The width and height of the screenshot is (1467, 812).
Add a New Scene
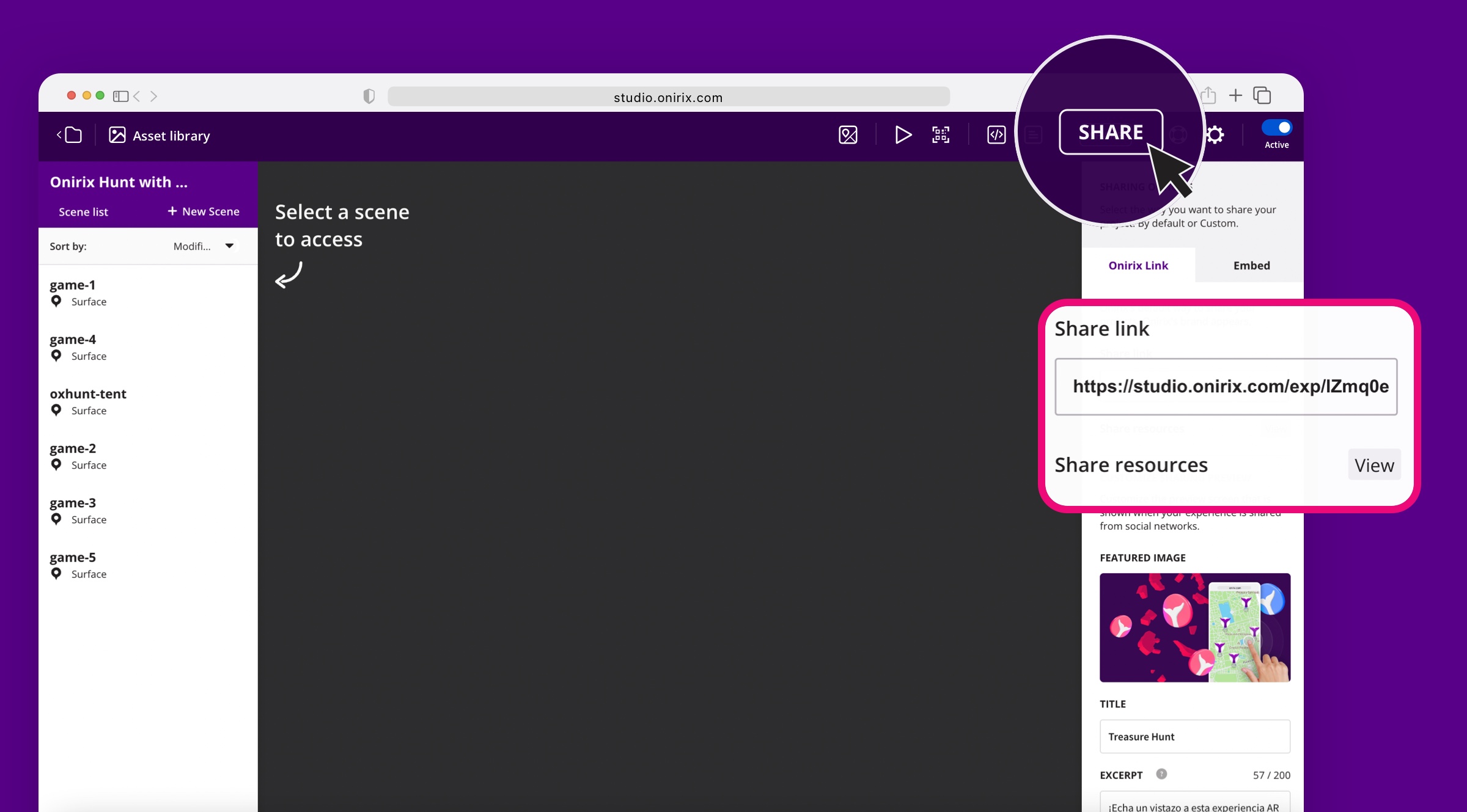tap(204, 211)
